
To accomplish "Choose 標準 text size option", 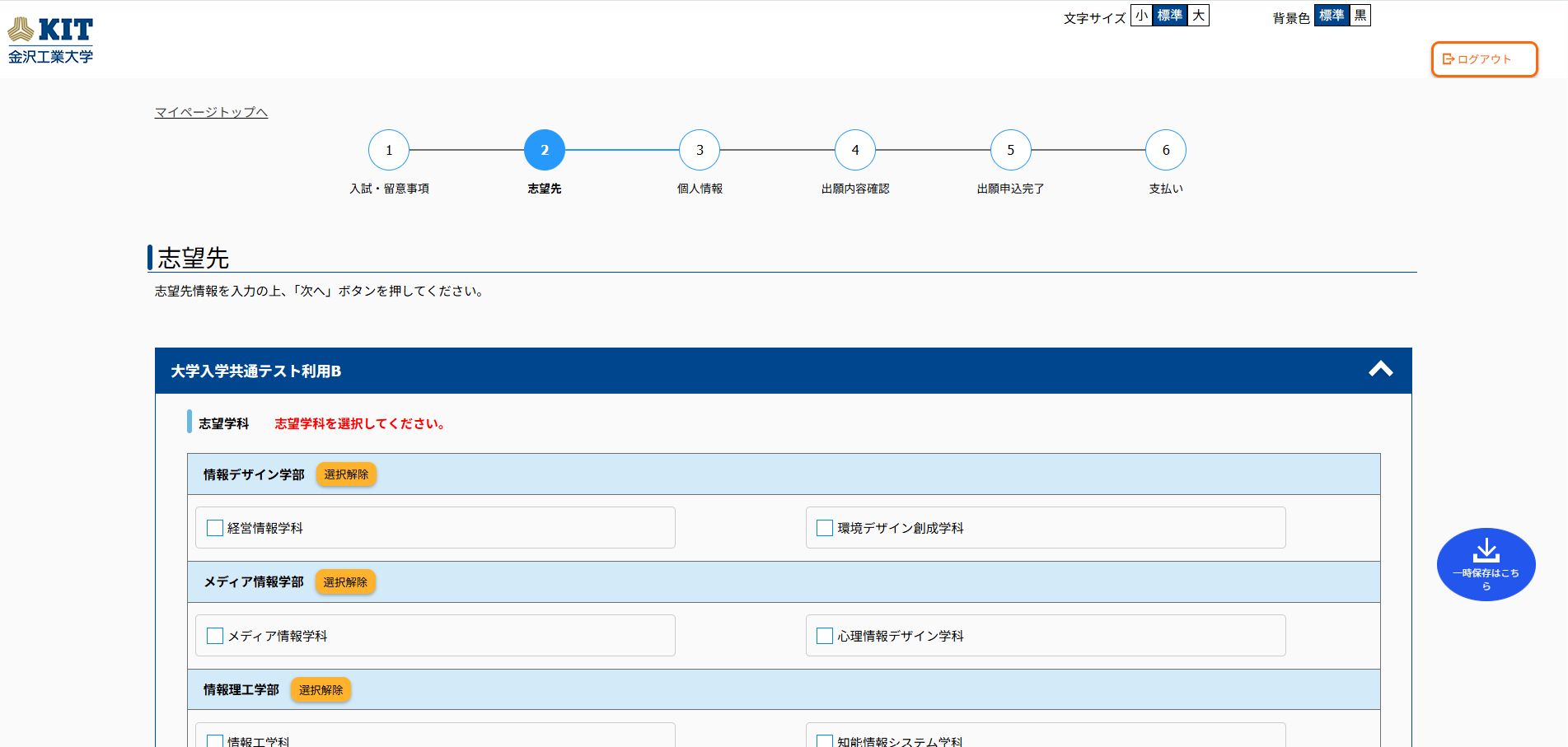I will 1169,16.
